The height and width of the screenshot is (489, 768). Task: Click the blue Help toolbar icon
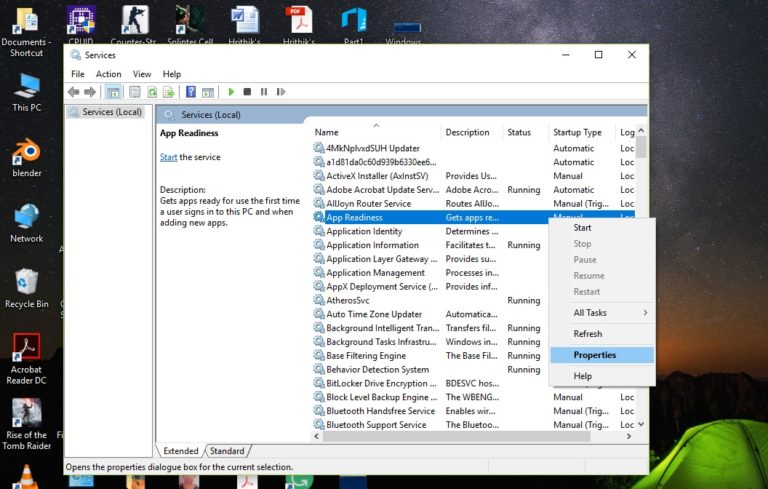(191, 92)
